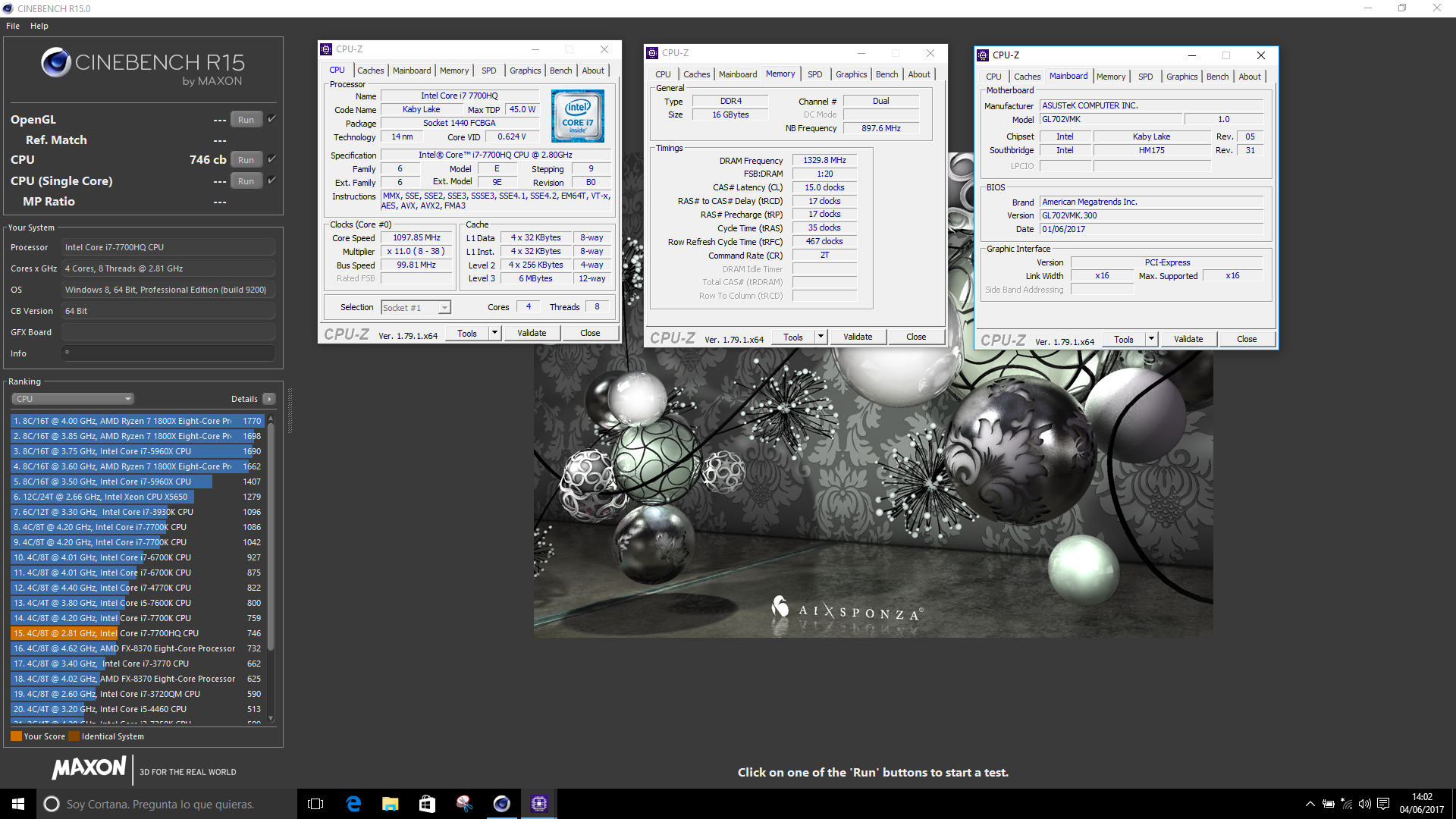Select highlighted Core i7-7700HQ ranking row

click(137, 633)
